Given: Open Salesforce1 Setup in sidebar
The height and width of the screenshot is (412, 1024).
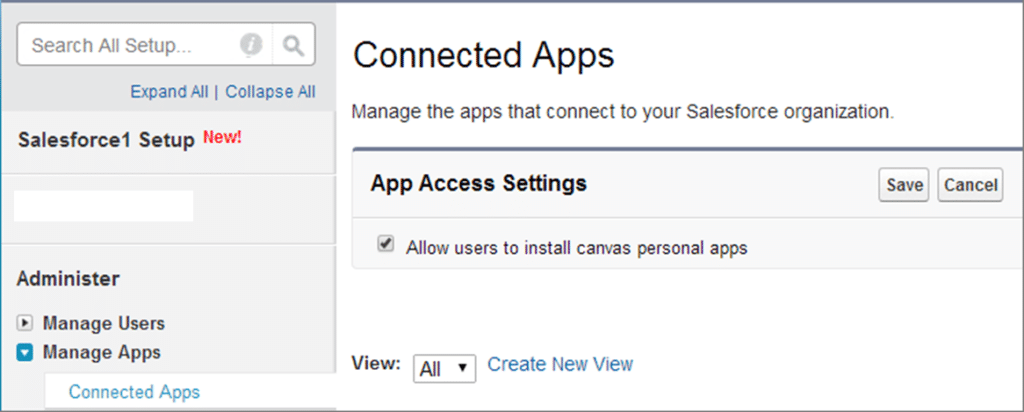Looking at the screenshot, I should (106, 140).
